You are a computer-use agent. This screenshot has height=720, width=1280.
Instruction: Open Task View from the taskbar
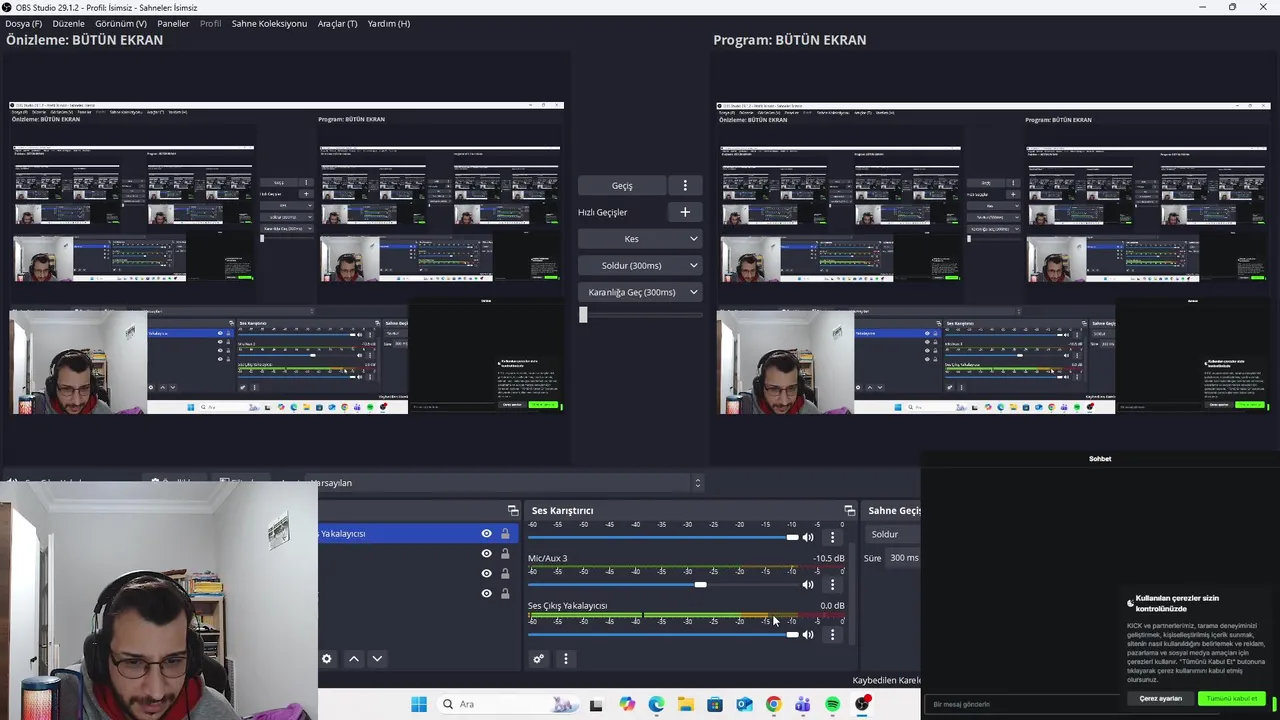coord(596,704)
